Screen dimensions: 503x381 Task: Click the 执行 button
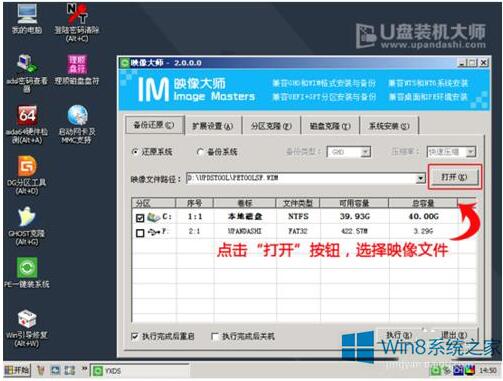pyautogui.click(x=399, y=335)
